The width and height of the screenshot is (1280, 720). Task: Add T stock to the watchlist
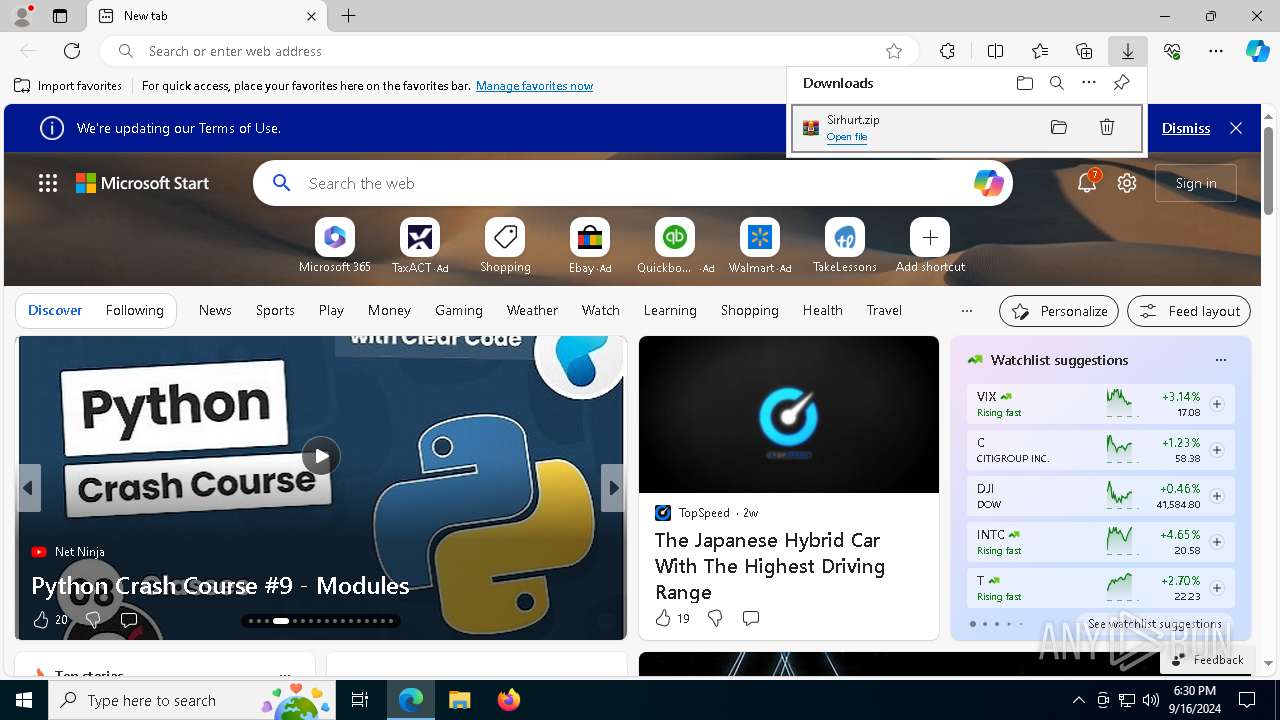coord(1217,588)
